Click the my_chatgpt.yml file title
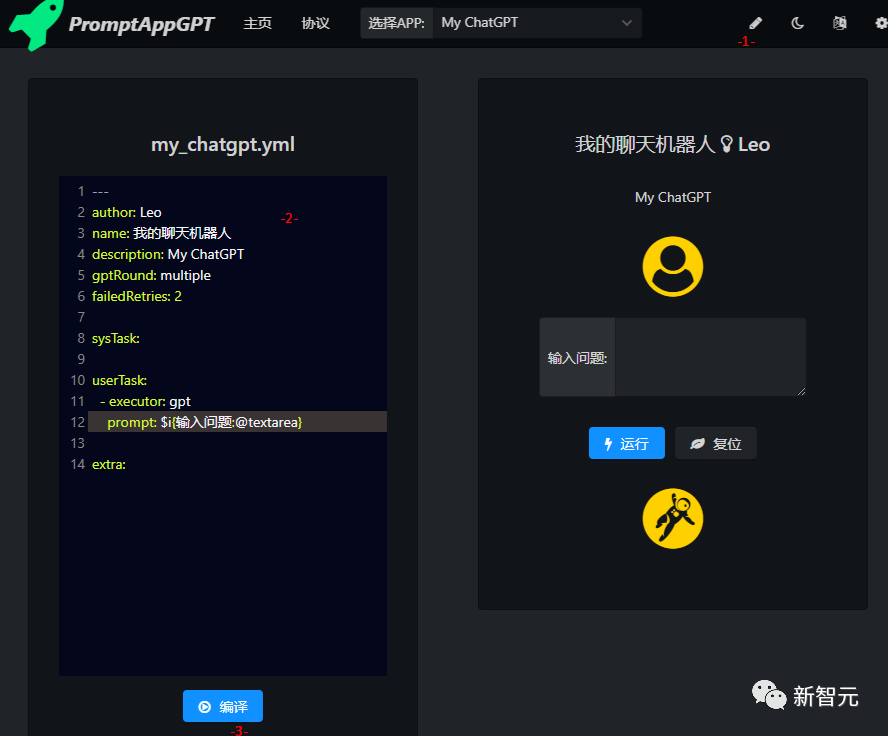This screenshot has width=888, height=736. click(223, 144)
